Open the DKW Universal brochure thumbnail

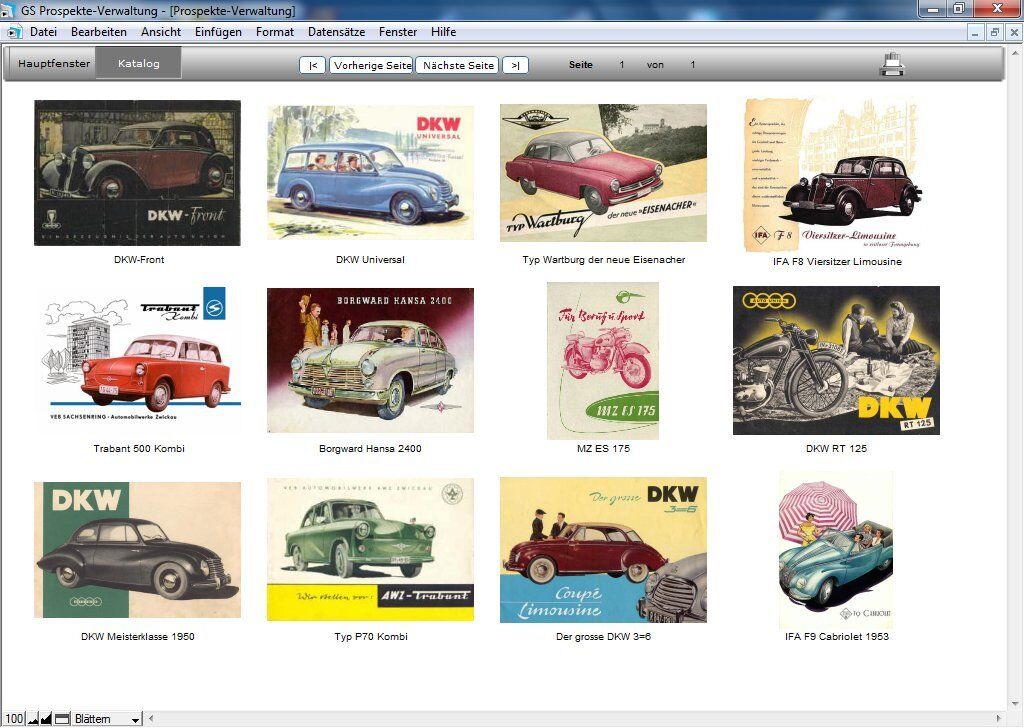[x=370, y=173]
